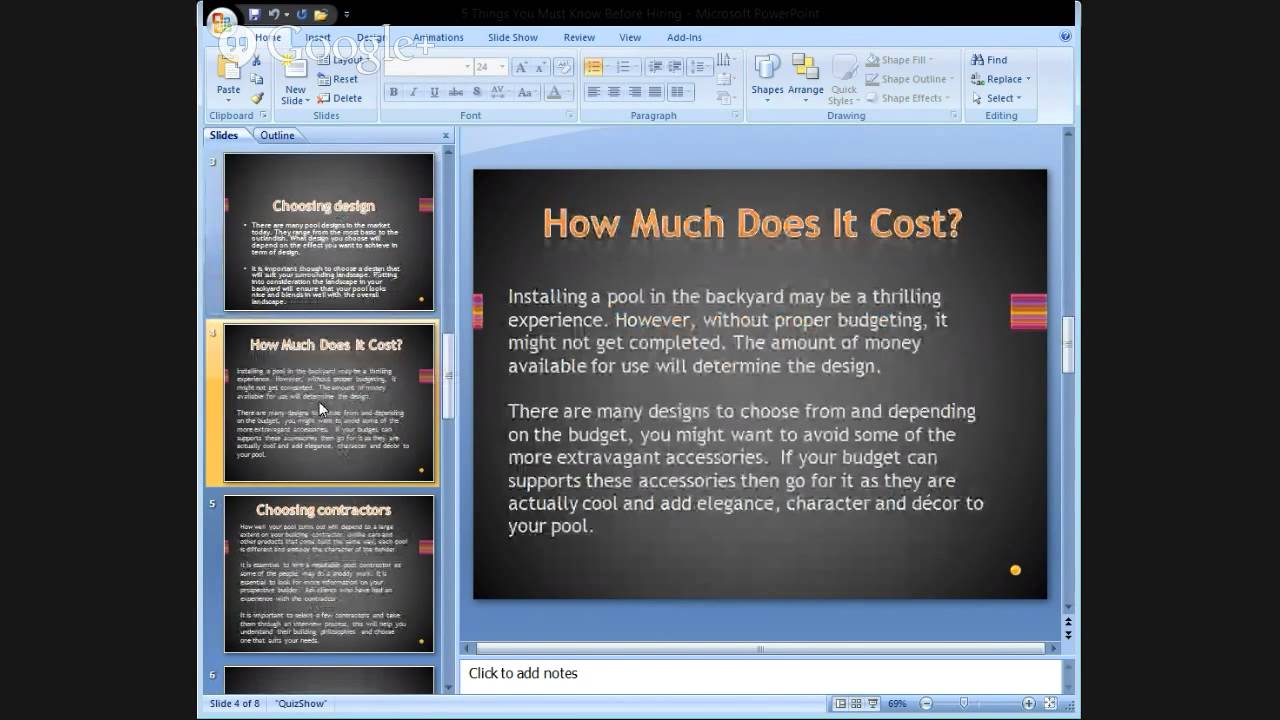Click the "QuizShow" theme name in status bar

point(301,704)
